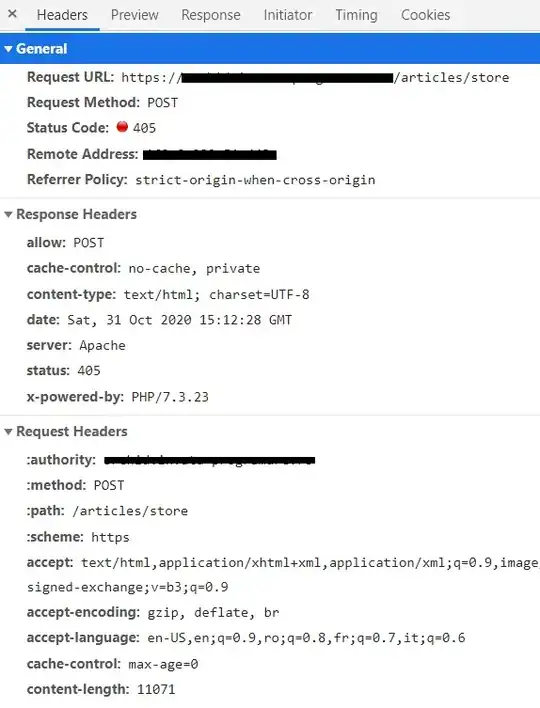Image resolution: width=540 pixels, height=708 pixels.
Task: Close the request details panel
Action: coord(13,14)
